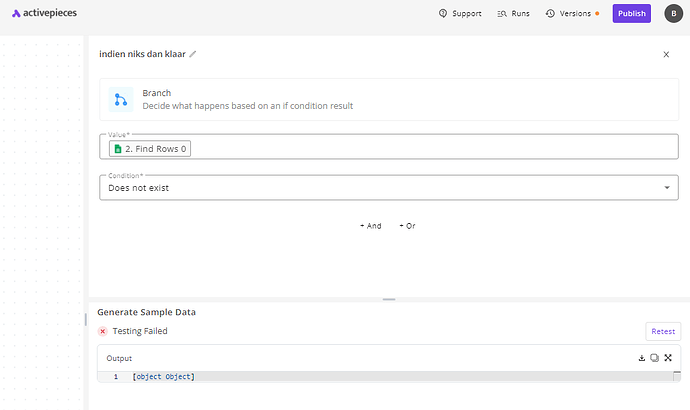The image size is (690, 410).
Task: Click the Branch step icon
Action: [121, 99]
